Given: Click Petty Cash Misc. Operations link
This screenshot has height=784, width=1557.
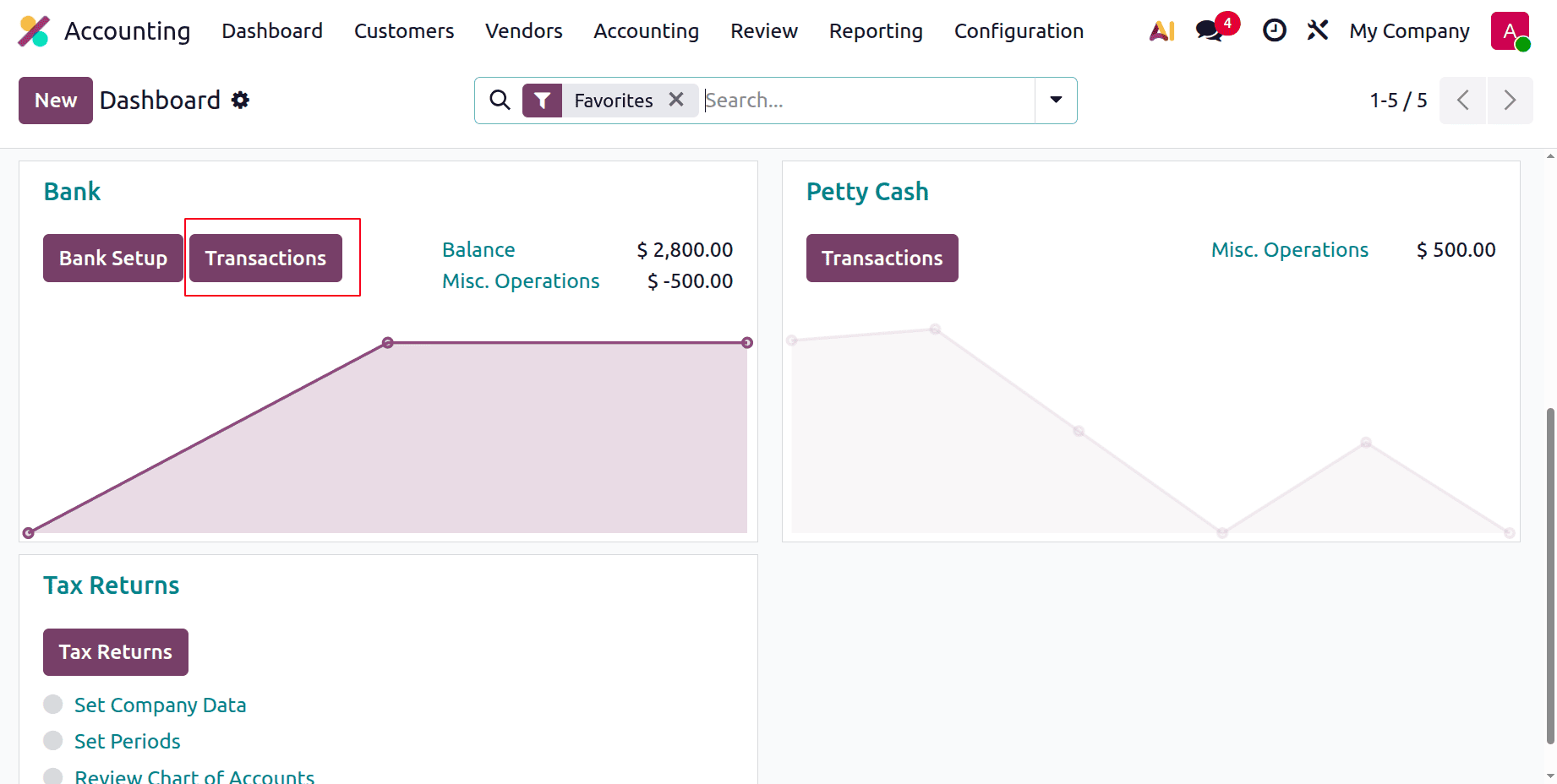Looking at the screenshot, I should (1290, 250).
